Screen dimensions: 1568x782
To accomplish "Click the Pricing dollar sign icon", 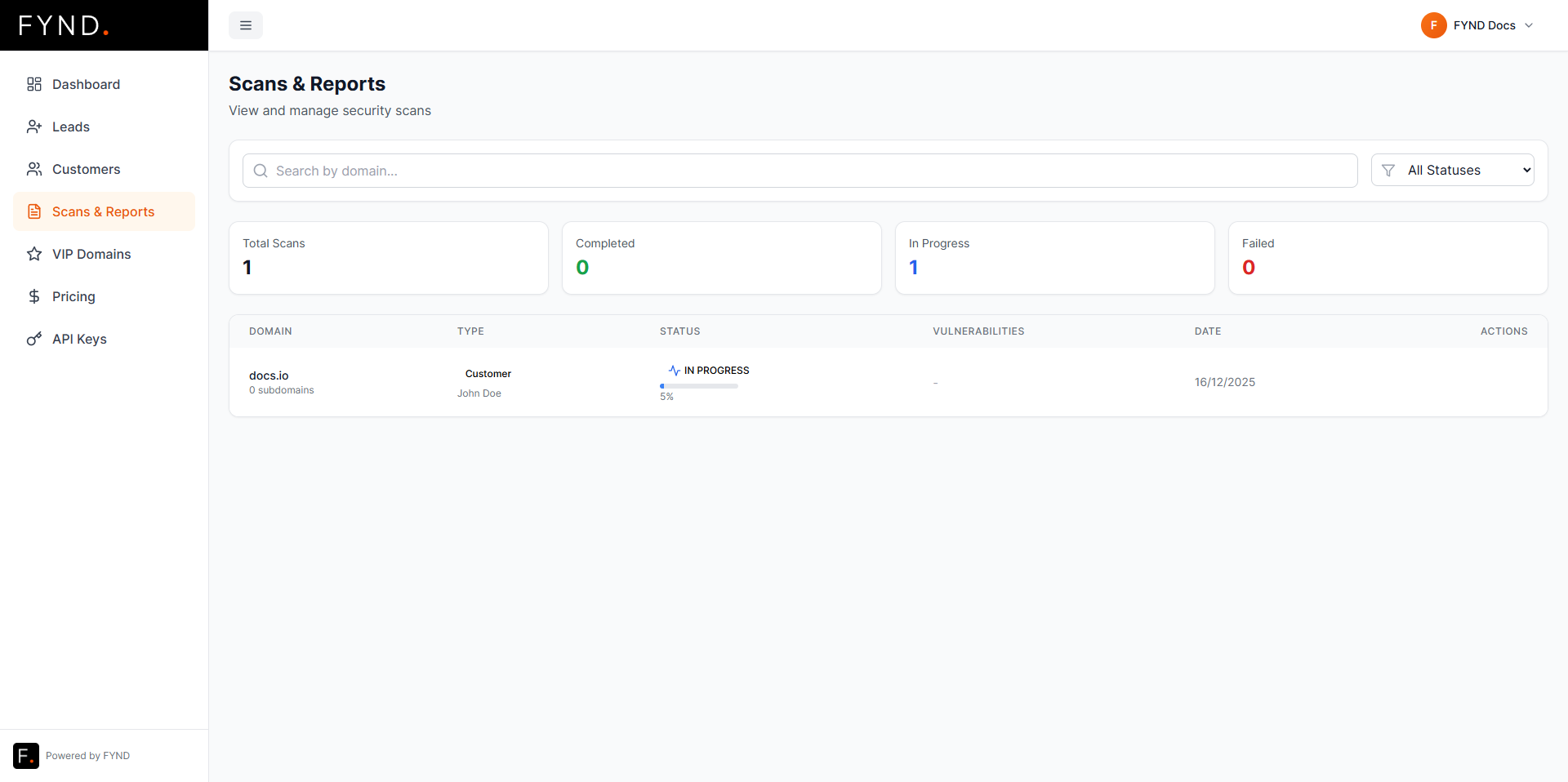I will pos(34,296).
